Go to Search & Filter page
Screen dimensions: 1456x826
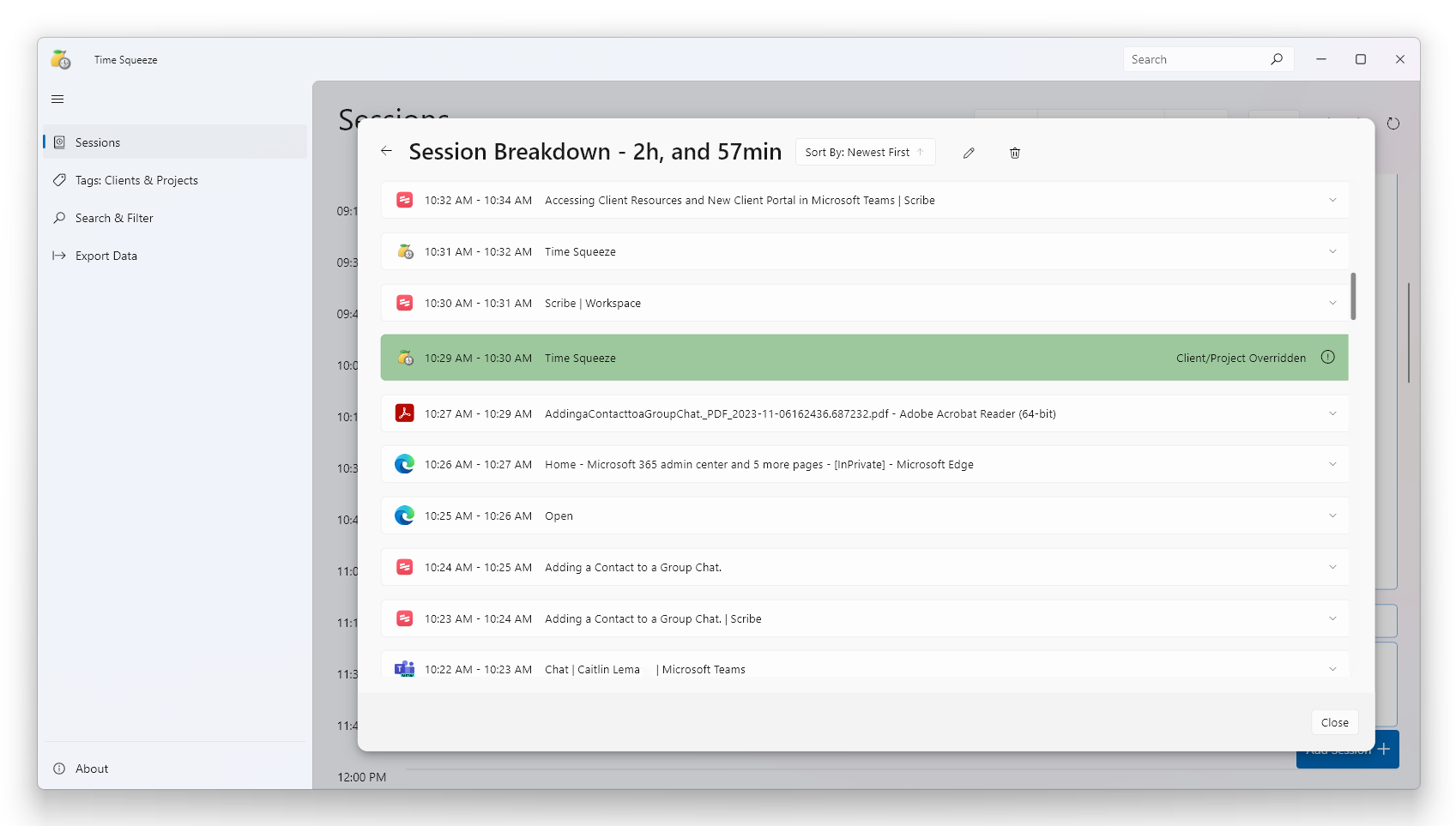pos(175,218)
